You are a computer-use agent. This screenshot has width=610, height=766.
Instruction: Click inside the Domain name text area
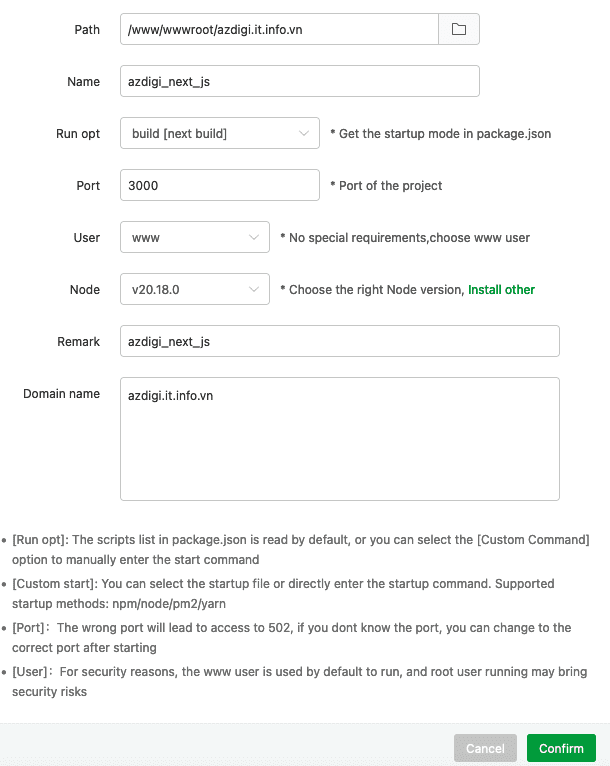tap(339, 438)
